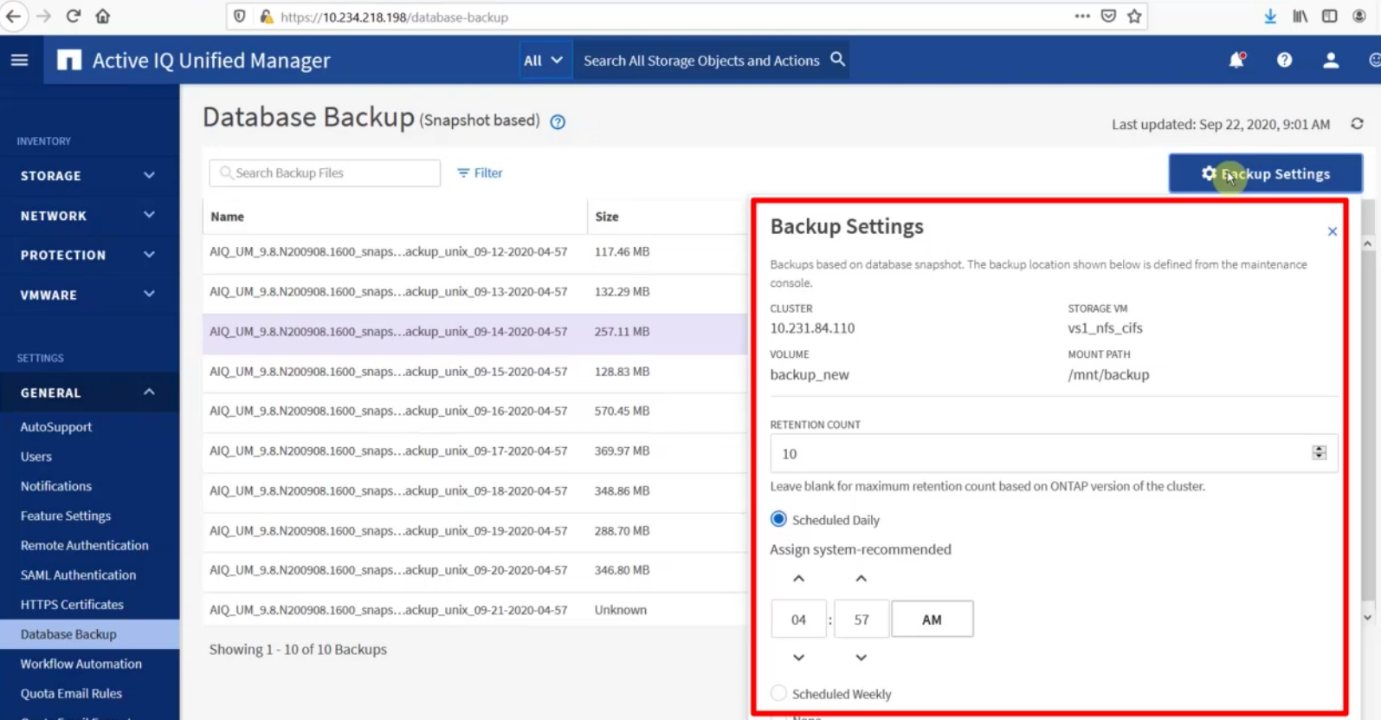Screen dimensions: 1381x720
Task: Bookmark page with the star icon
Action: click(1134, 16)
